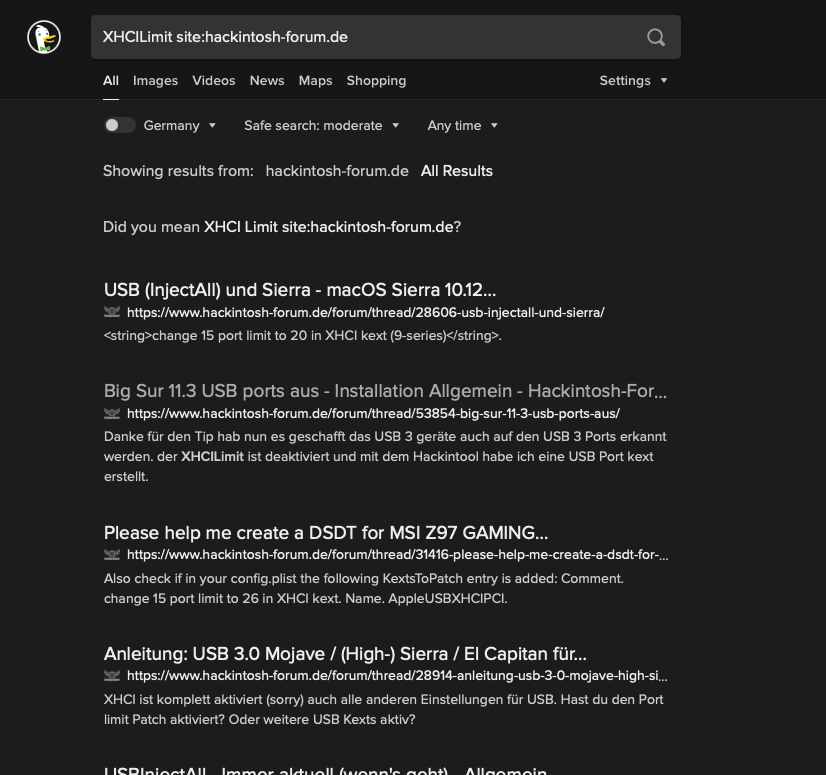Click favicon beside MSI Z97 DSDT result
This screenshot has height=775, width=826.
coord(112,555)
